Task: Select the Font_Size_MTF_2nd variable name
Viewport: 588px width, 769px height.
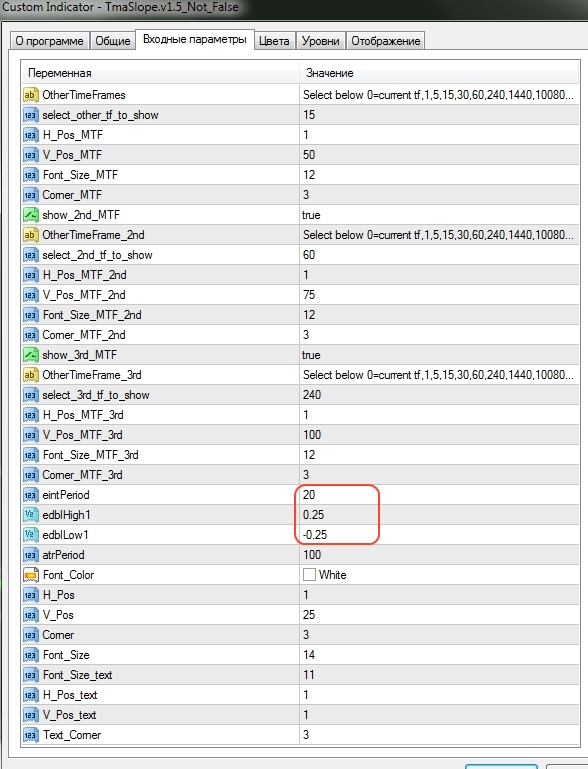Action: pos(92,315)
